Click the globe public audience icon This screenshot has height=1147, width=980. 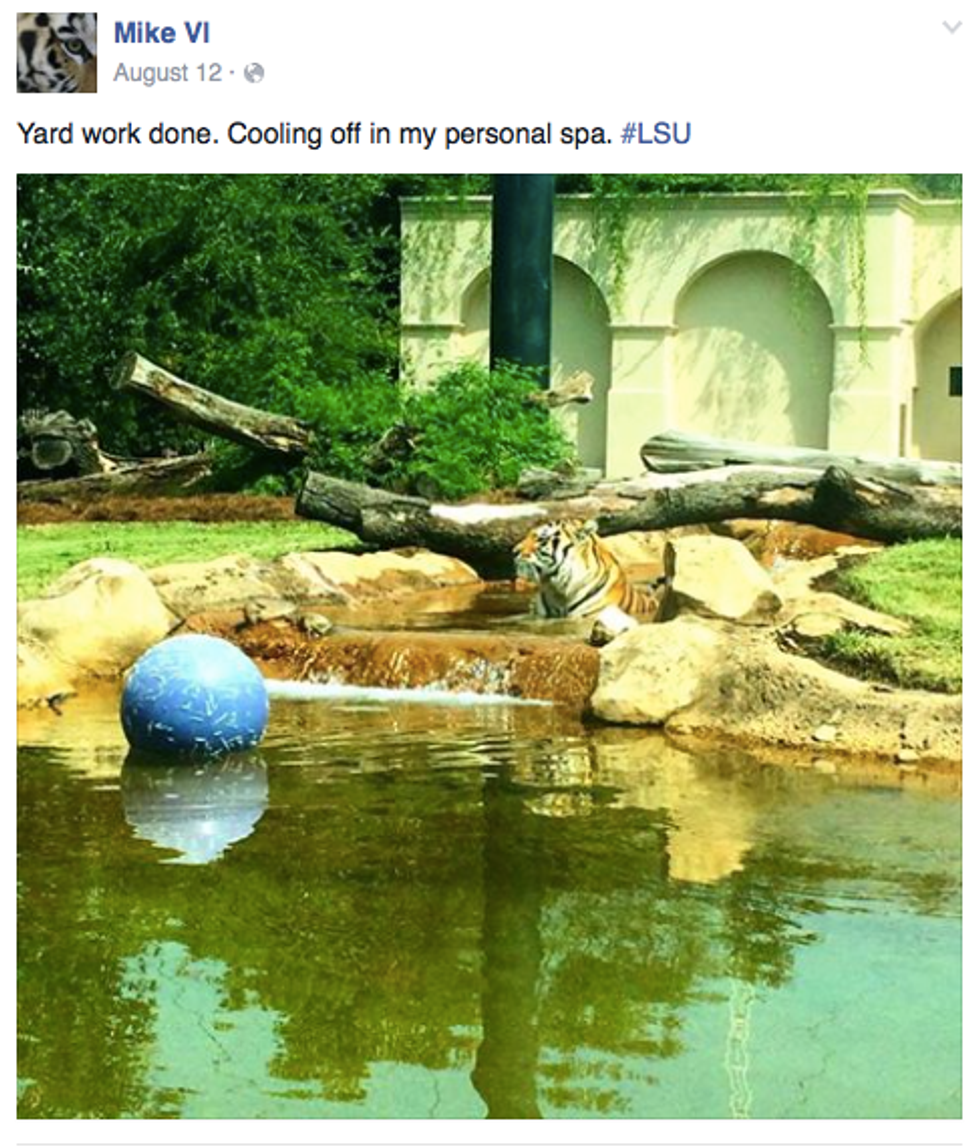(x=254, y=73)
